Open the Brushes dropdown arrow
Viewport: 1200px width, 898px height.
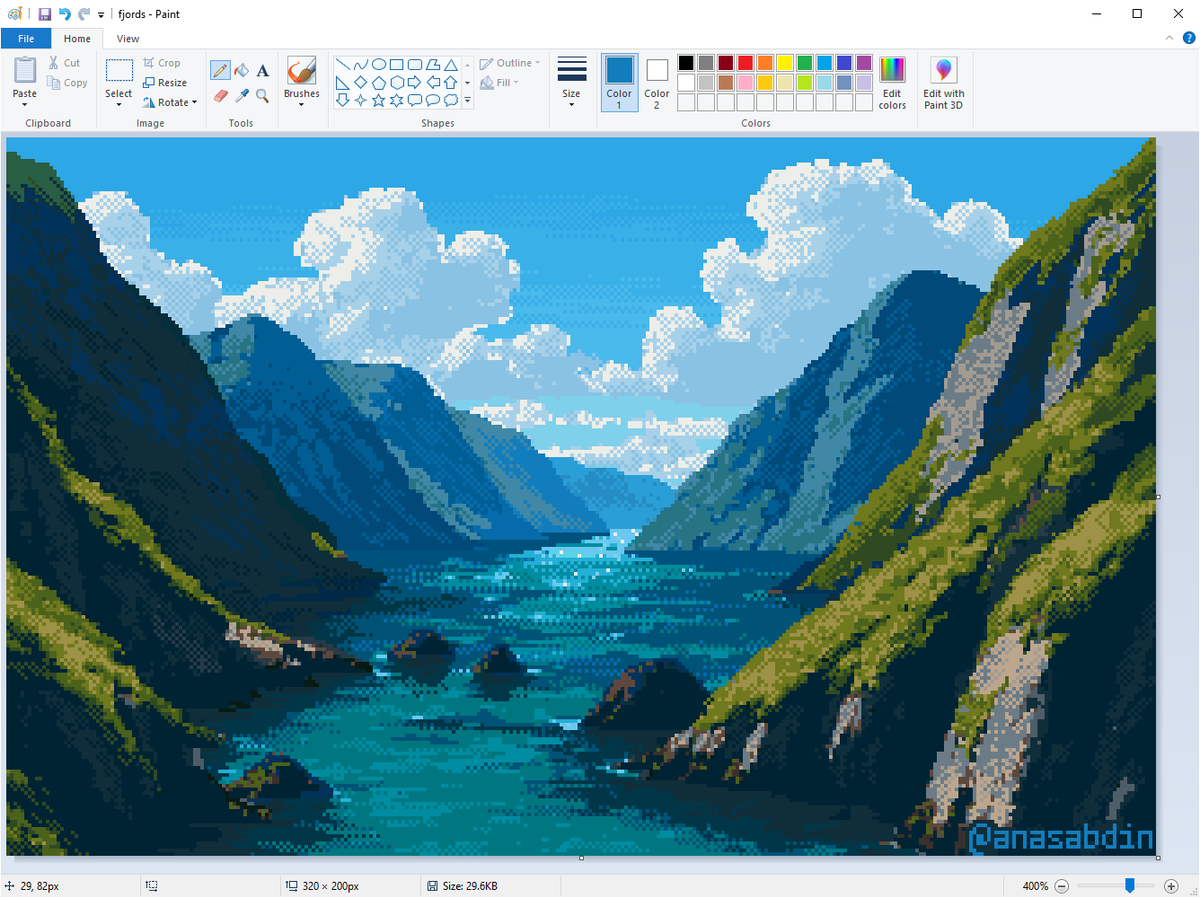[x=301, y=104]
